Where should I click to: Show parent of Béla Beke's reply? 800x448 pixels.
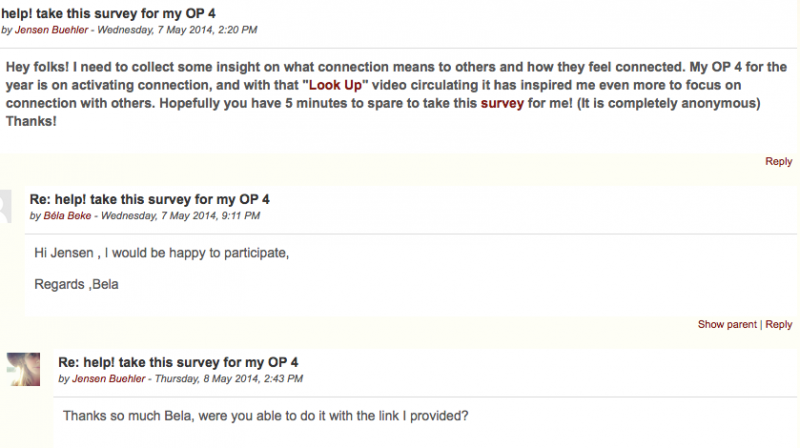click(727, 324)
